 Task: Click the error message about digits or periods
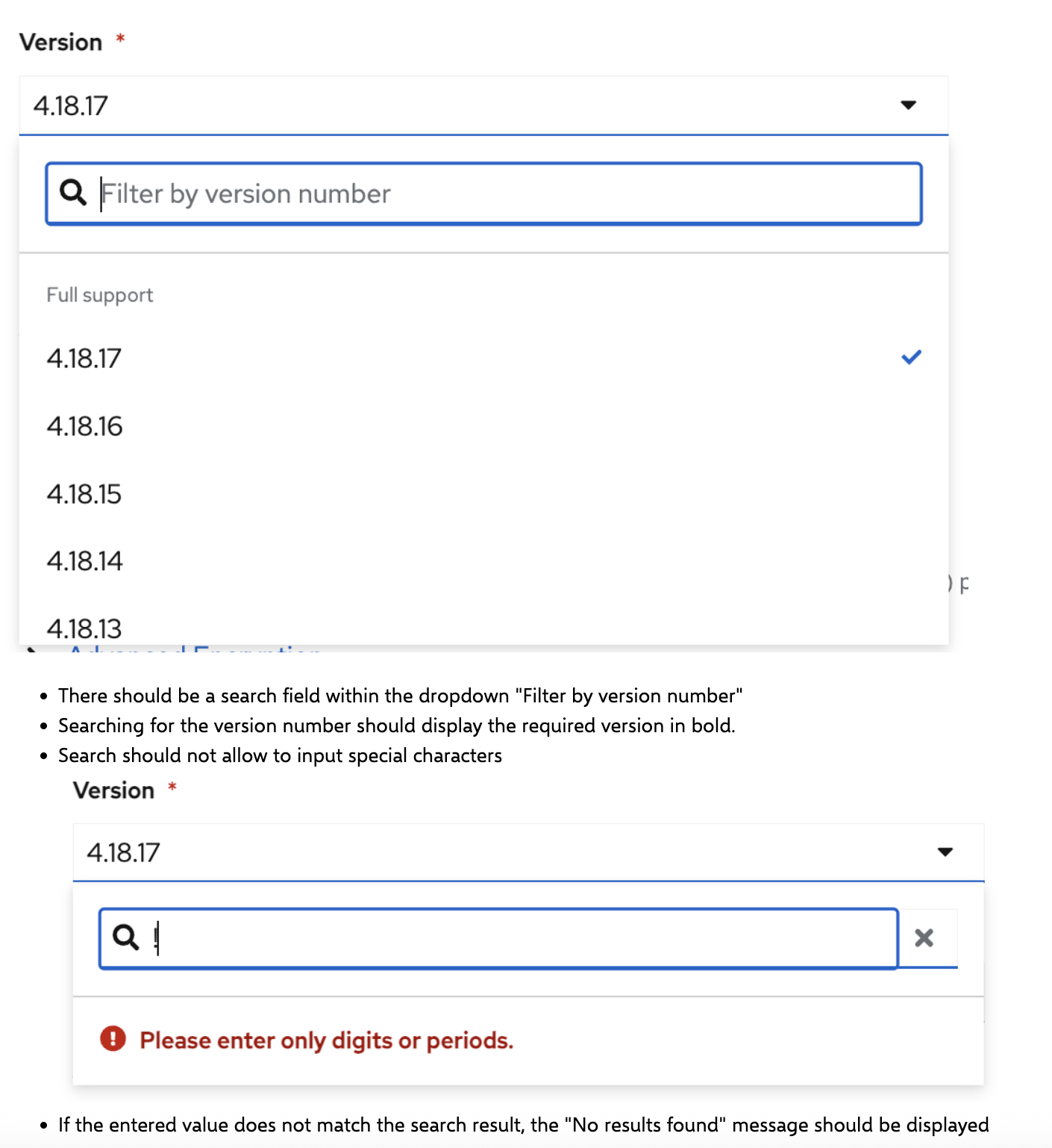(326, 1040)
